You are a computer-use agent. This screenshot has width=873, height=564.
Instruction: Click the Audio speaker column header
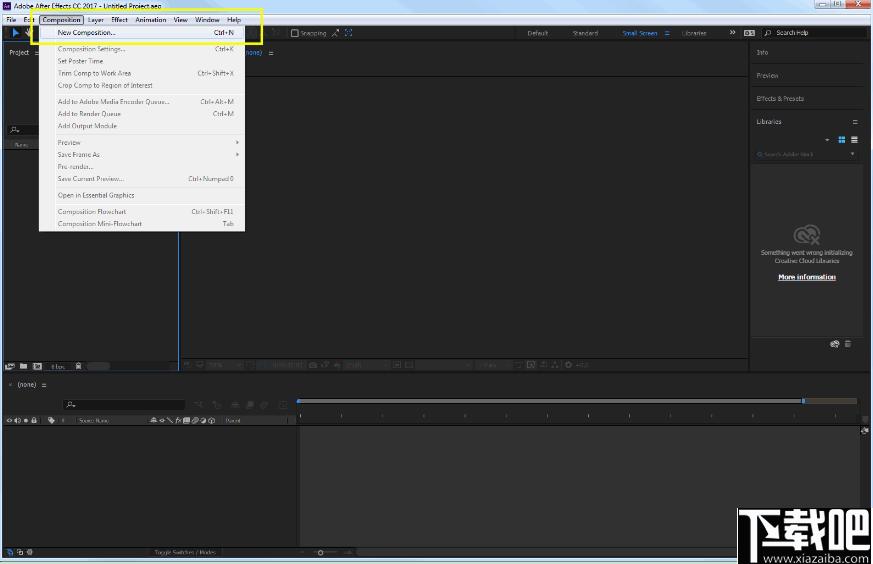tap(17, 420)
